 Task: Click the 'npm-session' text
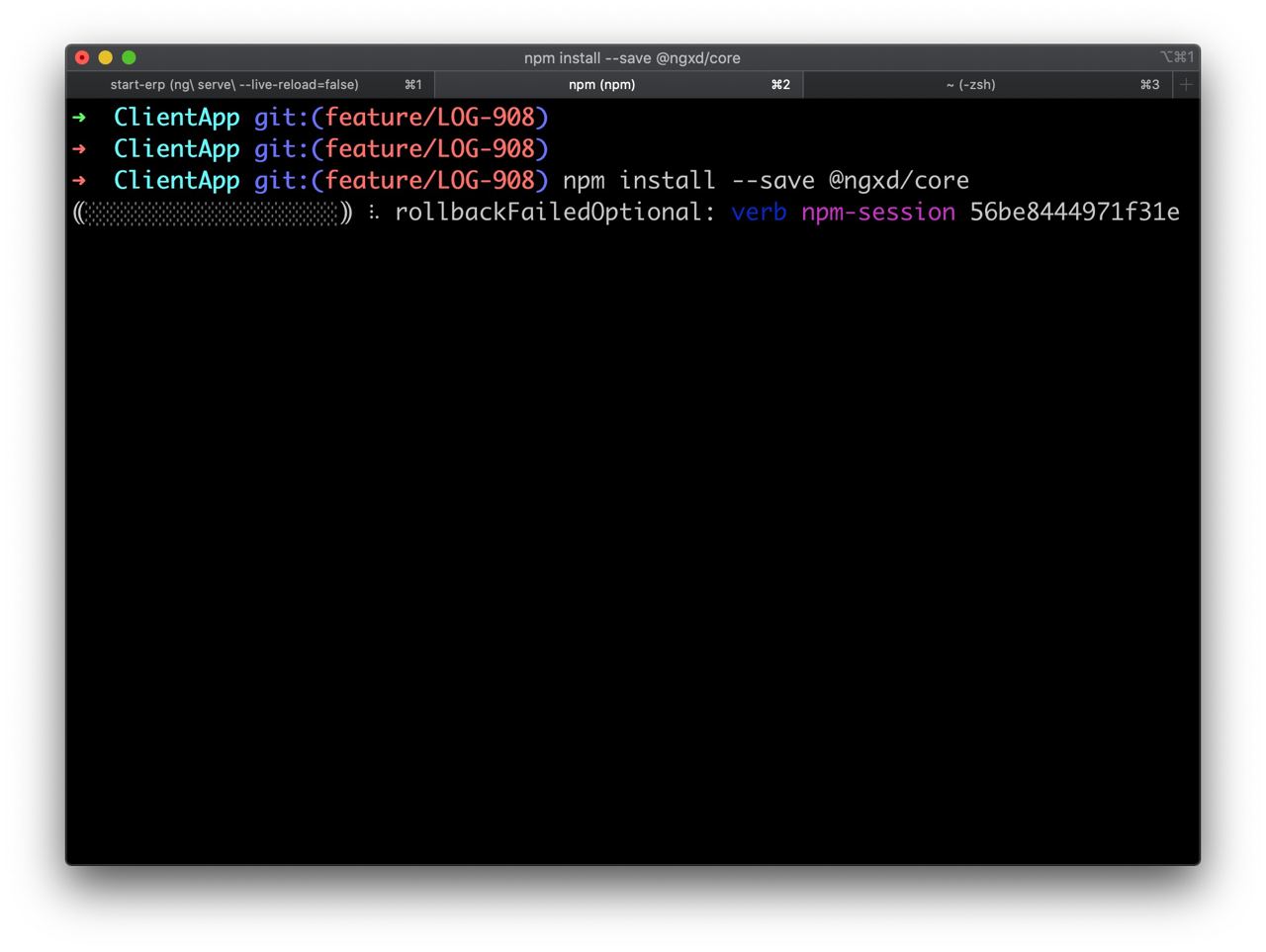878,212
